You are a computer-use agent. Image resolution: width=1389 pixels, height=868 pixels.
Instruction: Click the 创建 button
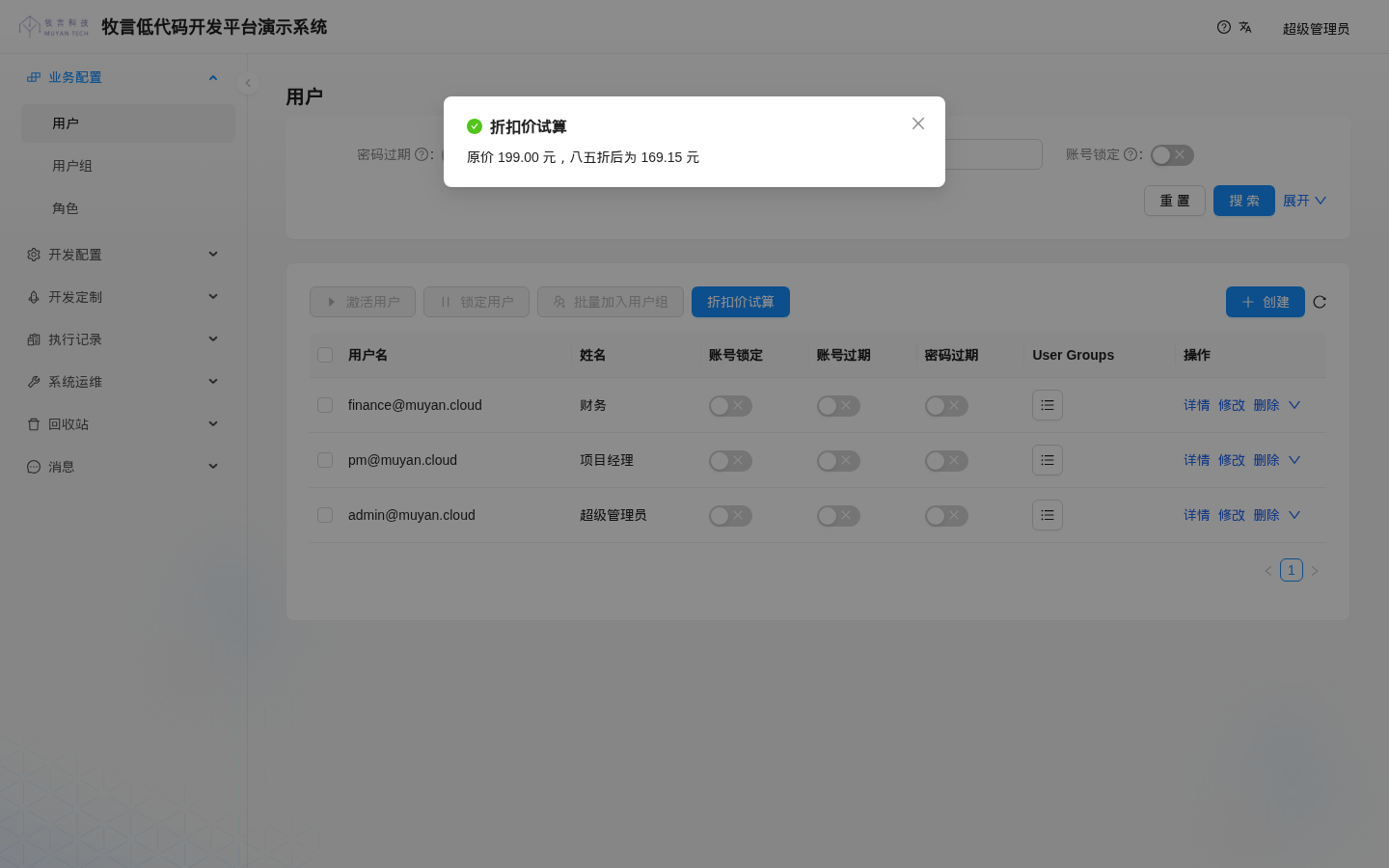click(x=1266, y=302)
